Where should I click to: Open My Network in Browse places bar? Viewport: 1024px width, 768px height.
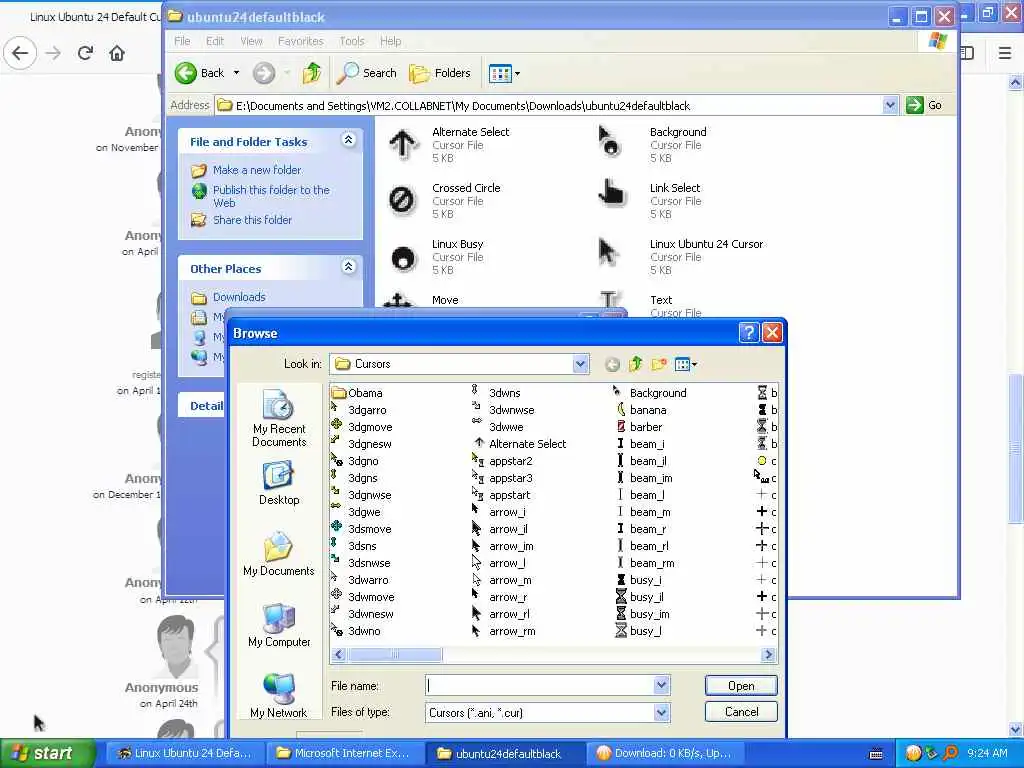[x=279, y=696]
